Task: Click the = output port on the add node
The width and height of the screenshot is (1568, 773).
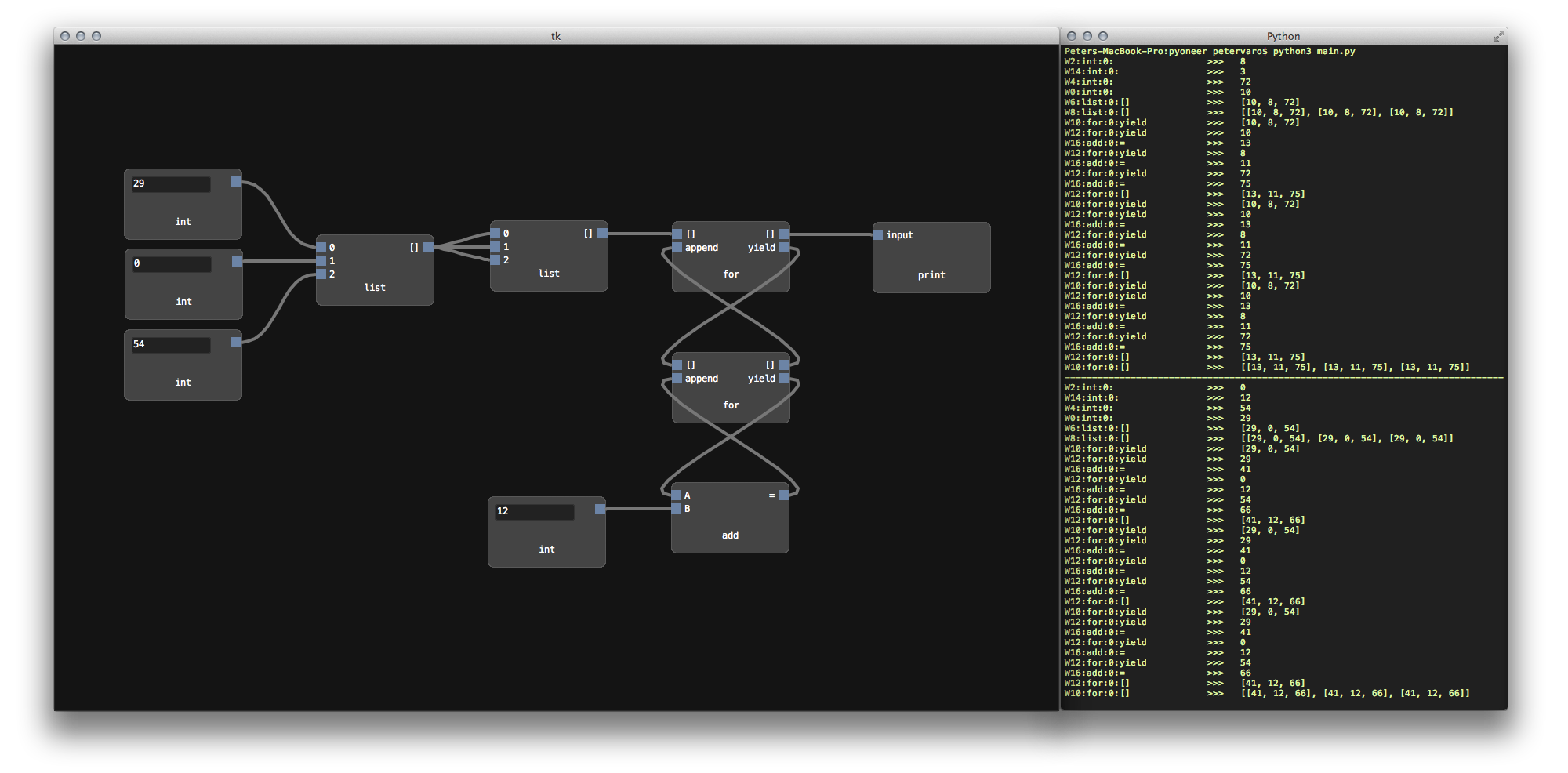Action: point(783,495)
